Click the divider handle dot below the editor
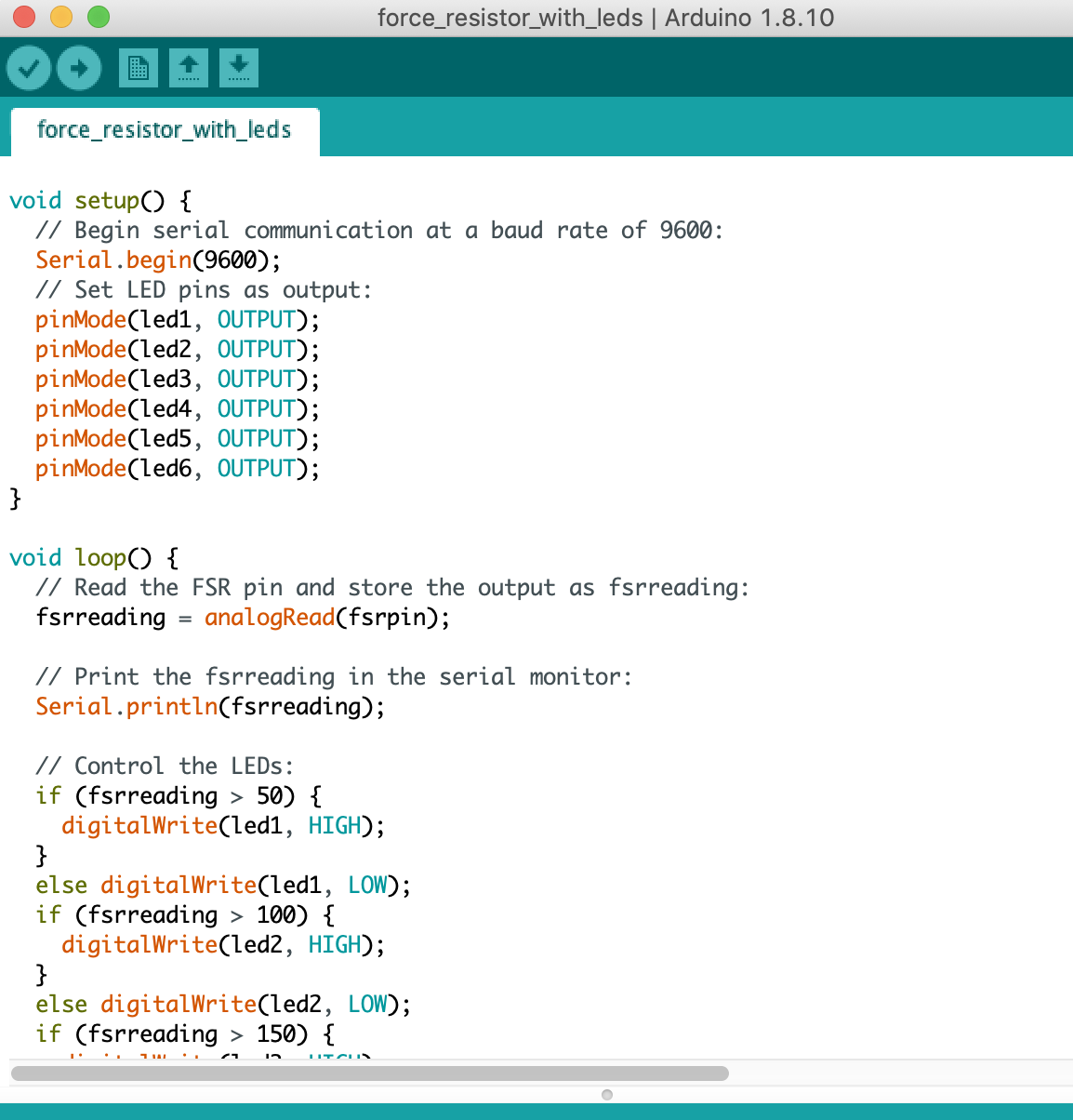This screenshot has width=1073, height=1120. click(x=607, y=1095)
